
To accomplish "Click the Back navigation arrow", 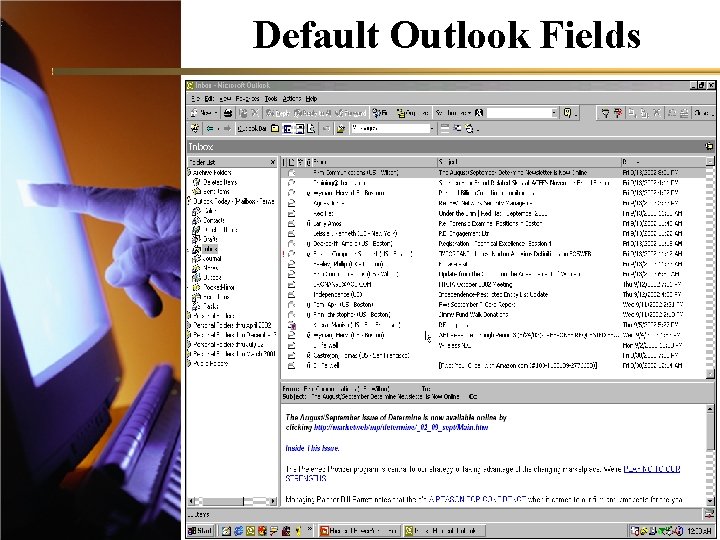I will (x=209, y=129).
